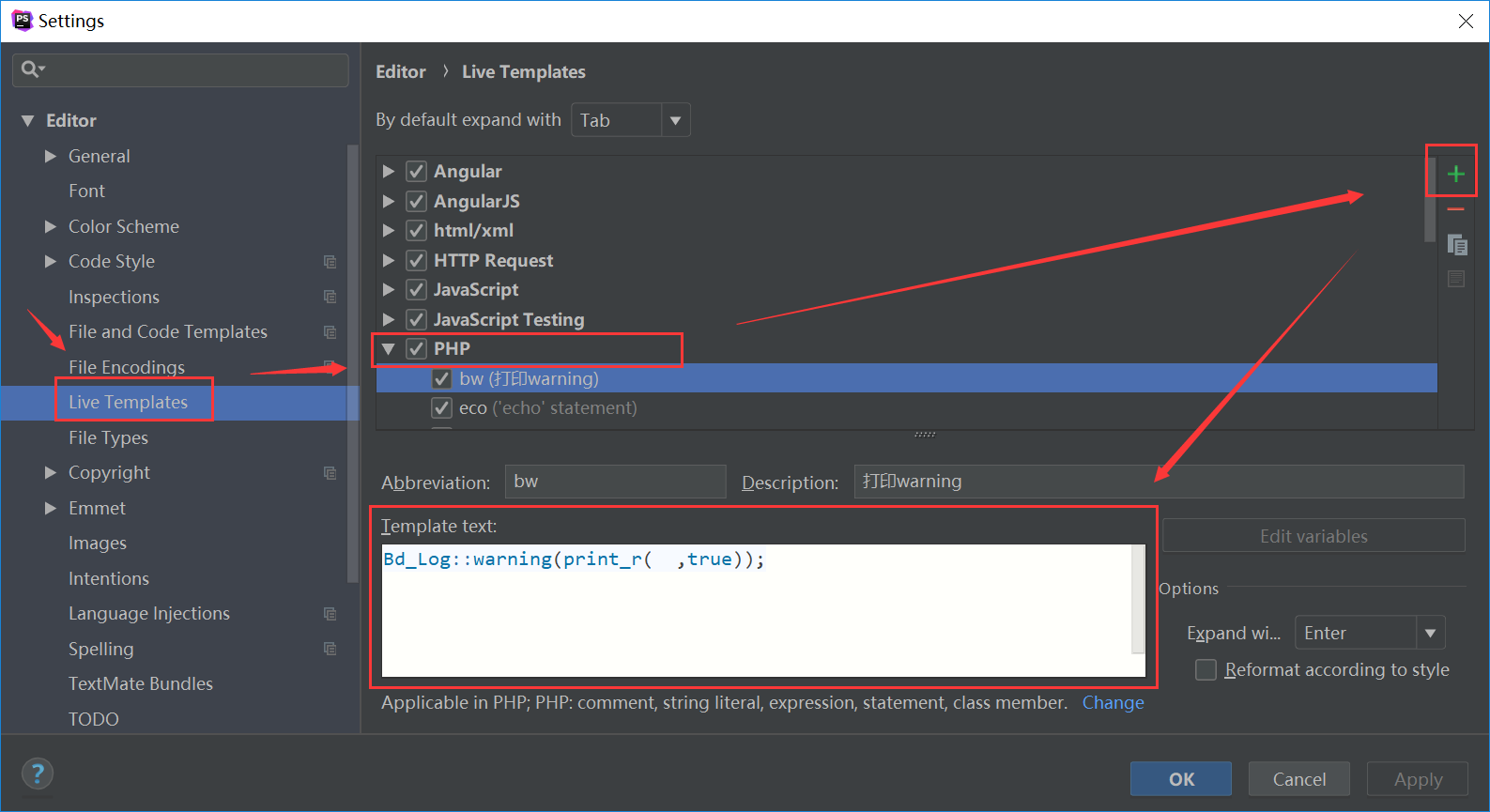This screenshot has height=812, width=1490.
Task: Click the project-level icon beside Code Style
Action: (x=330, y=262)
